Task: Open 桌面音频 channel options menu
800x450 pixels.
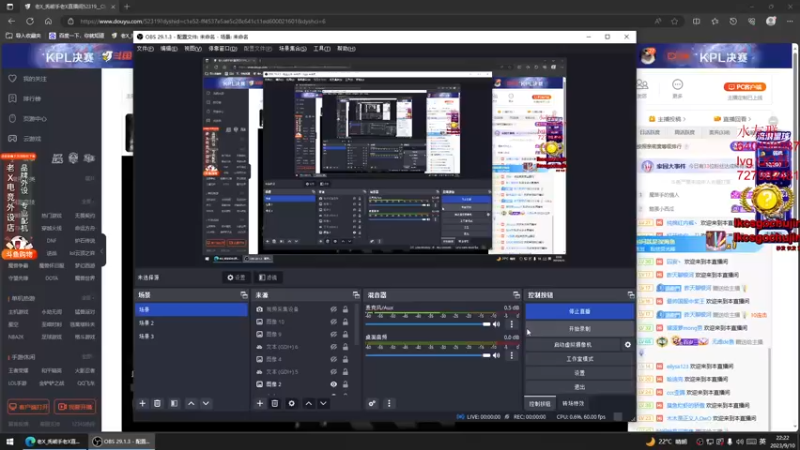Action: click(x=512, y=355)
